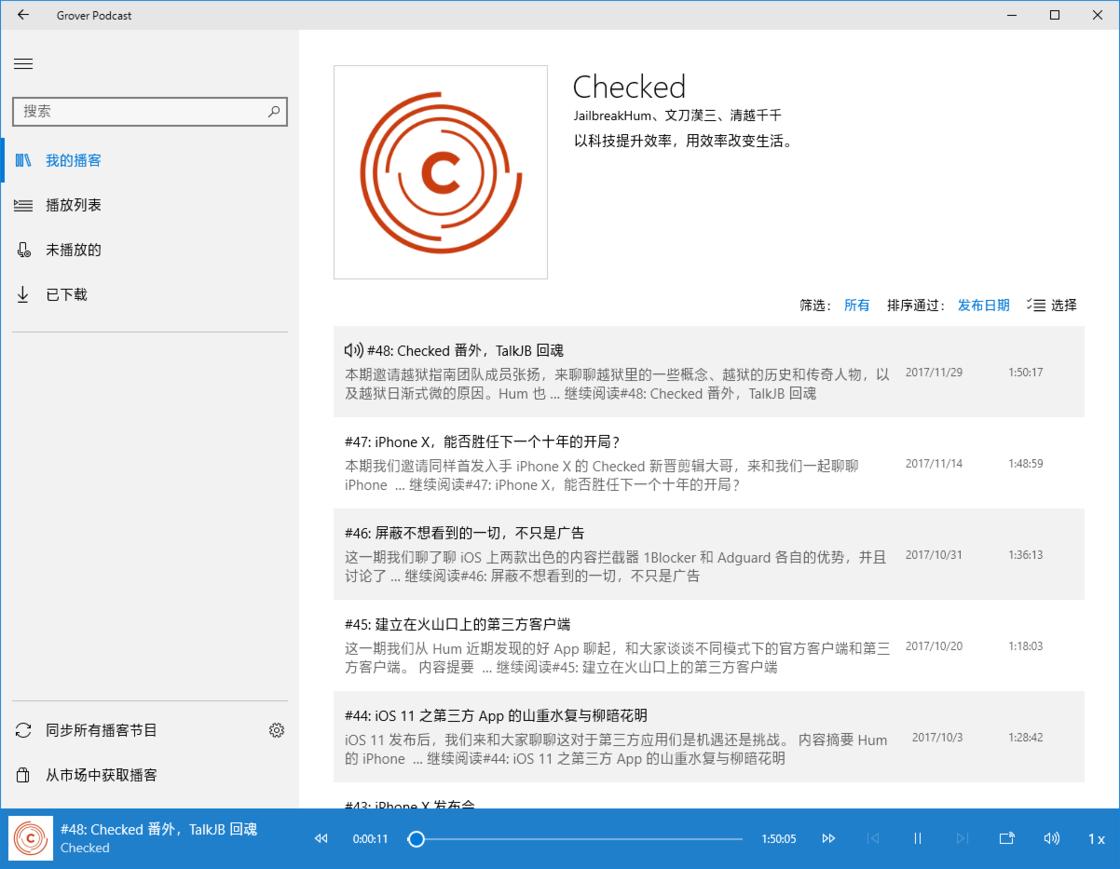Click duration 1:48:59 on episode #47

coord(1025,463)
